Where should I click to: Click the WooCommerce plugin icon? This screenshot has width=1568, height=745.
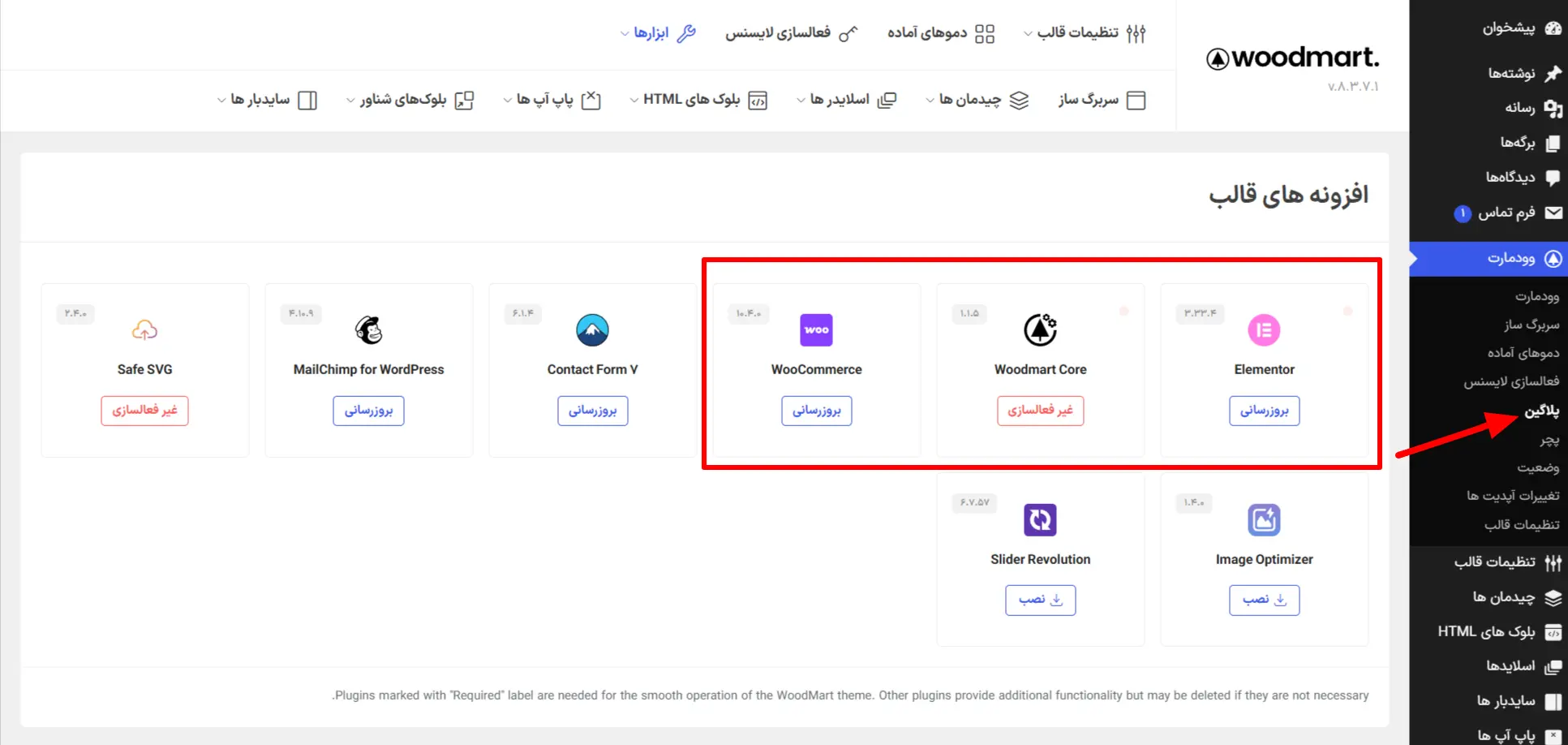(x=816, y=329)
